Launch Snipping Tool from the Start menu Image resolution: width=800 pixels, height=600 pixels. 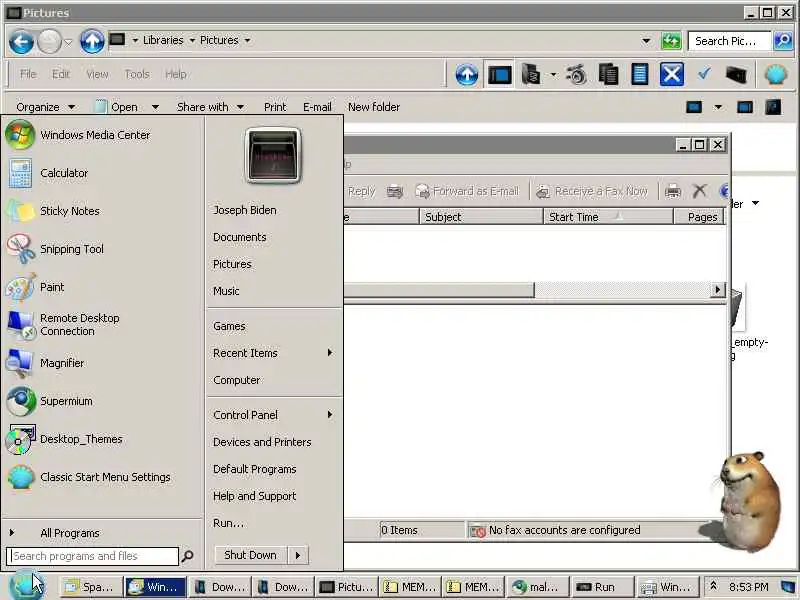point(102,249)
